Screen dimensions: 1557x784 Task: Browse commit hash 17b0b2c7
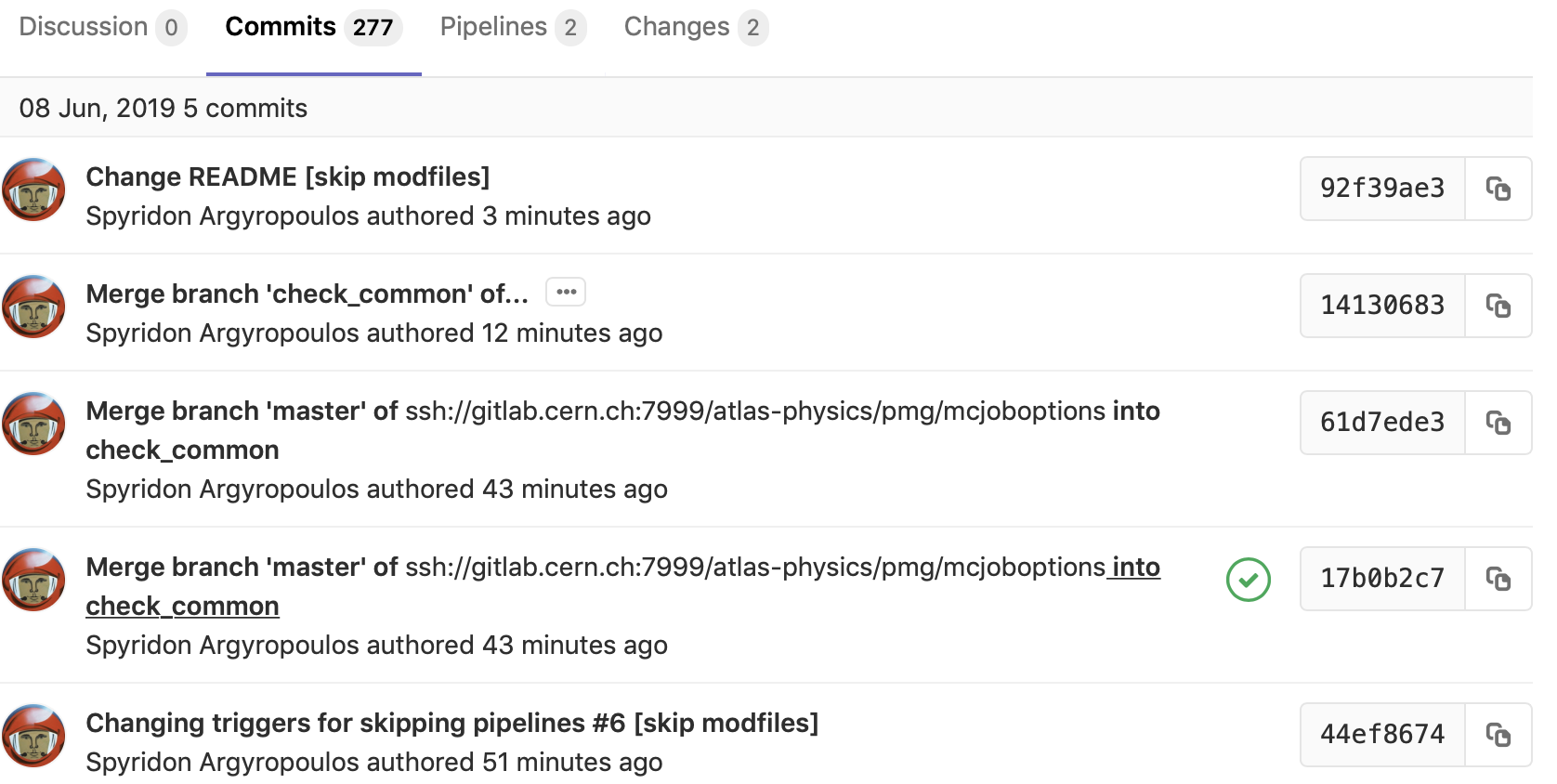[1382, 579]
